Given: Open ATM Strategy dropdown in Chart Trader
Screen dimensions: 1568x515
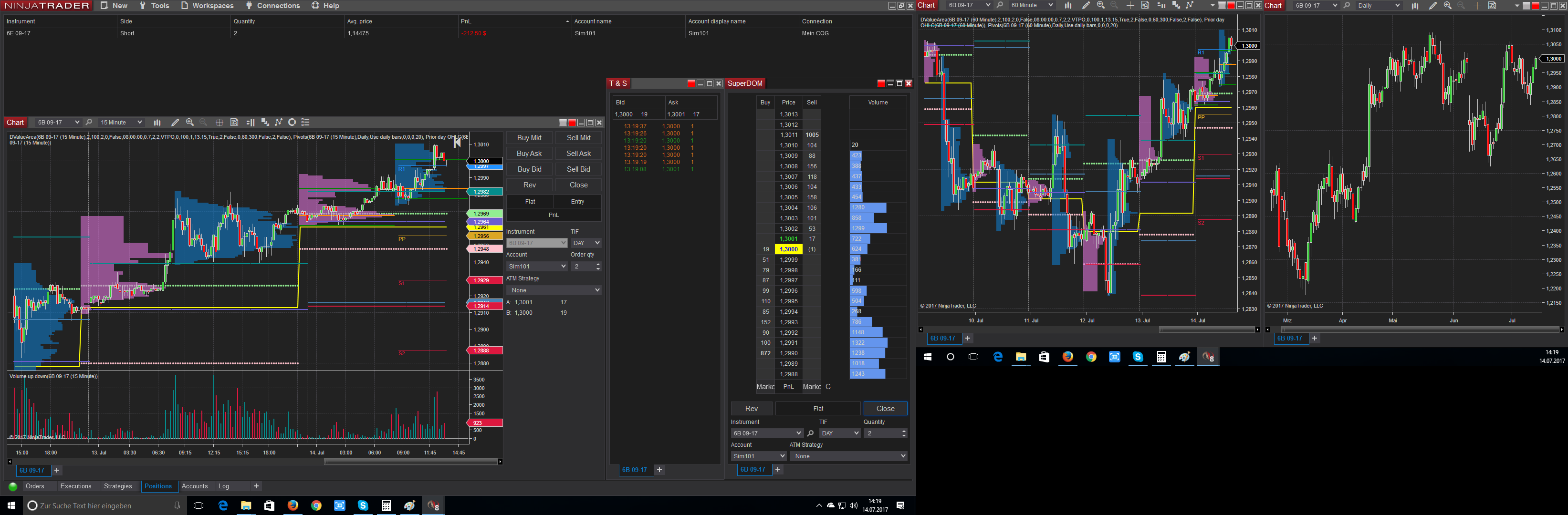Looking at the screenshot, I should click(554, 290).
